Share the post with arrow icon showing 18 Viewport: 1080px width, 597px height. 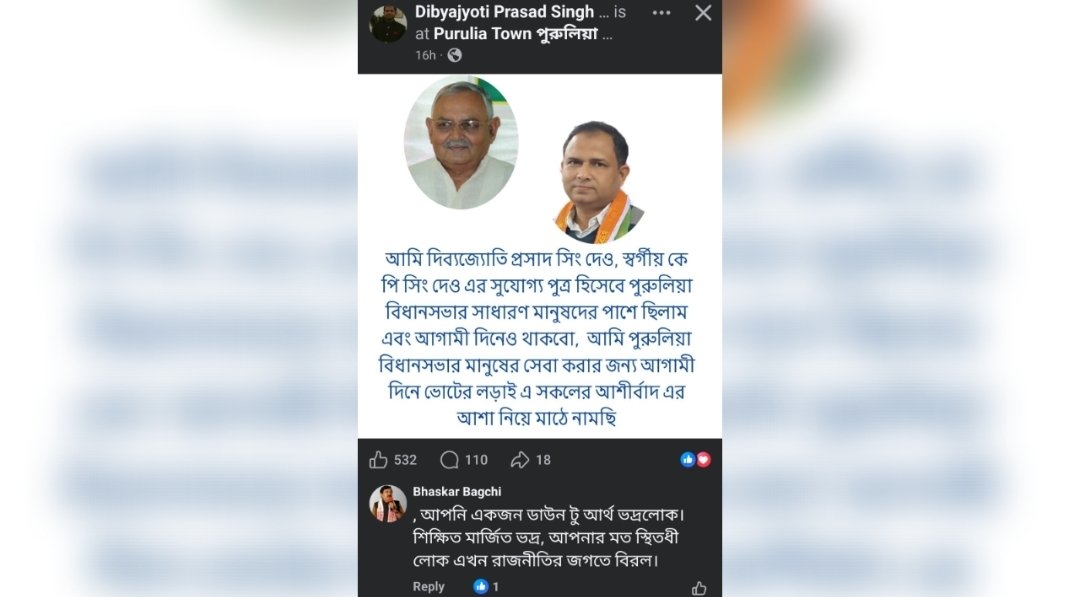530,460
